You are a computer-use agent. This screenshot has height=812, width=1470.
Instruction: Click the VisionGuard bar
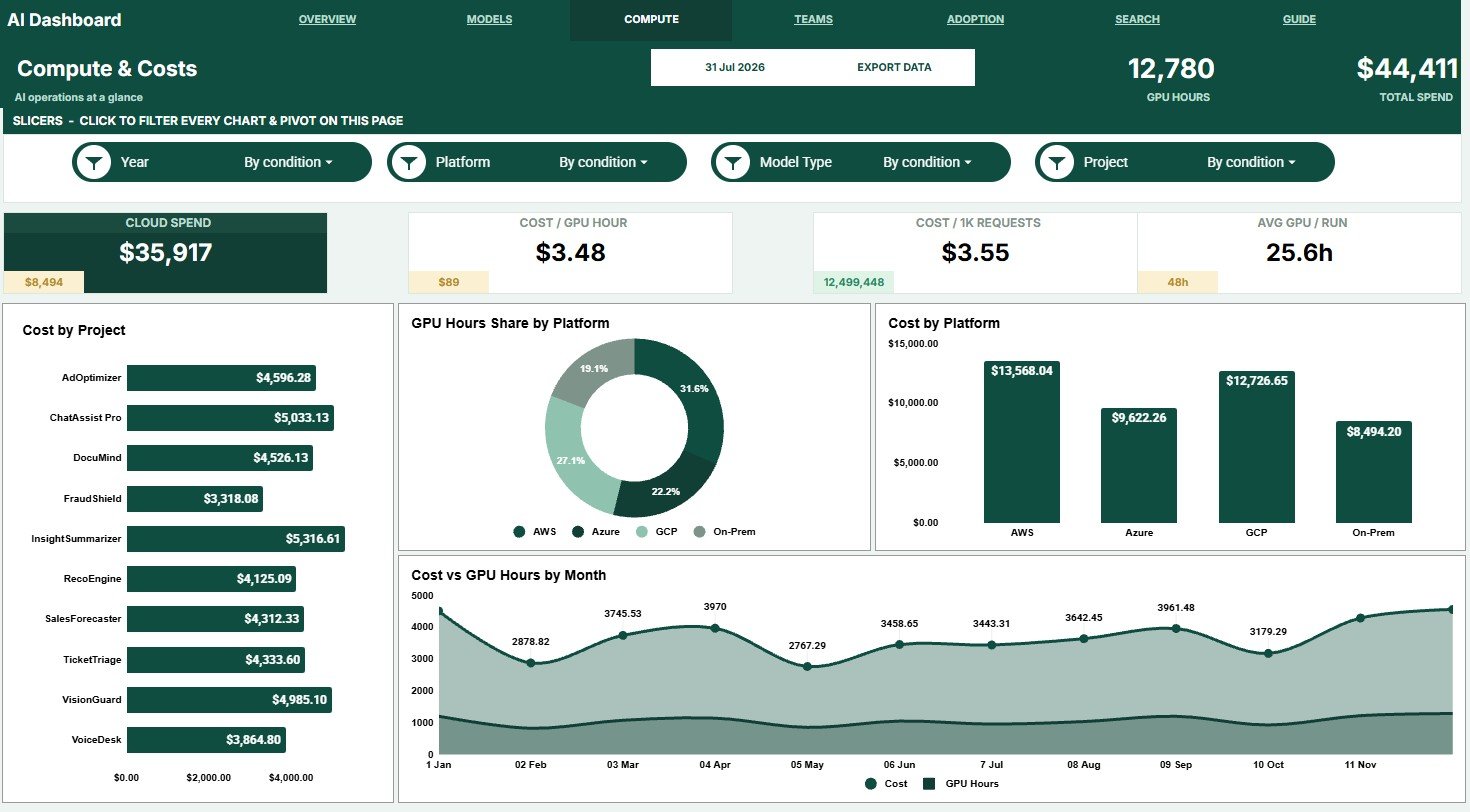tap(229, 700)
